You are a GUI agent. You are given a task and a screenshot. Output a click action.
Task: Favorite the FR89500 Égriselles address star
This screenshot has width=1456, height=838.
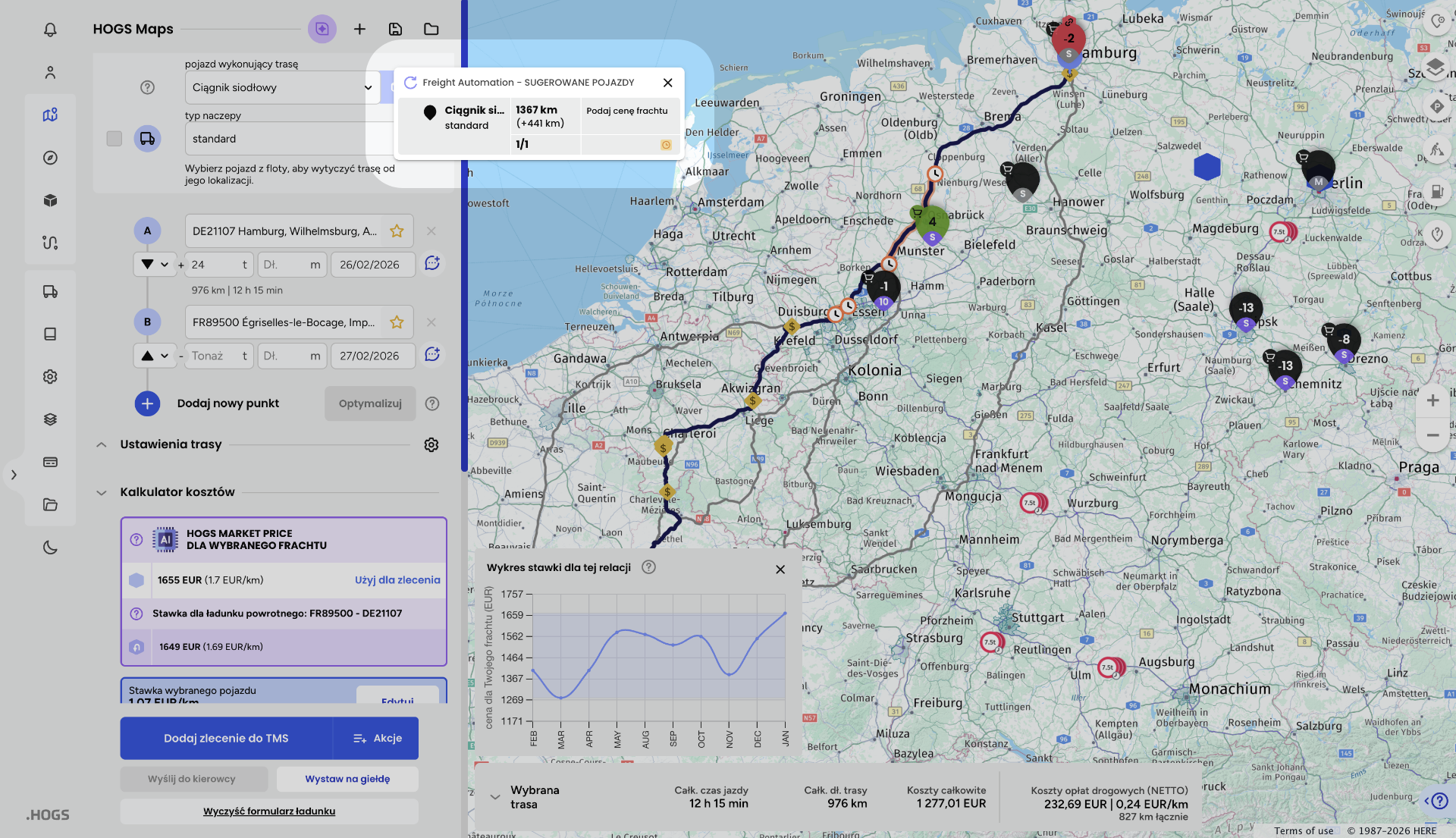tap(397, 322)
